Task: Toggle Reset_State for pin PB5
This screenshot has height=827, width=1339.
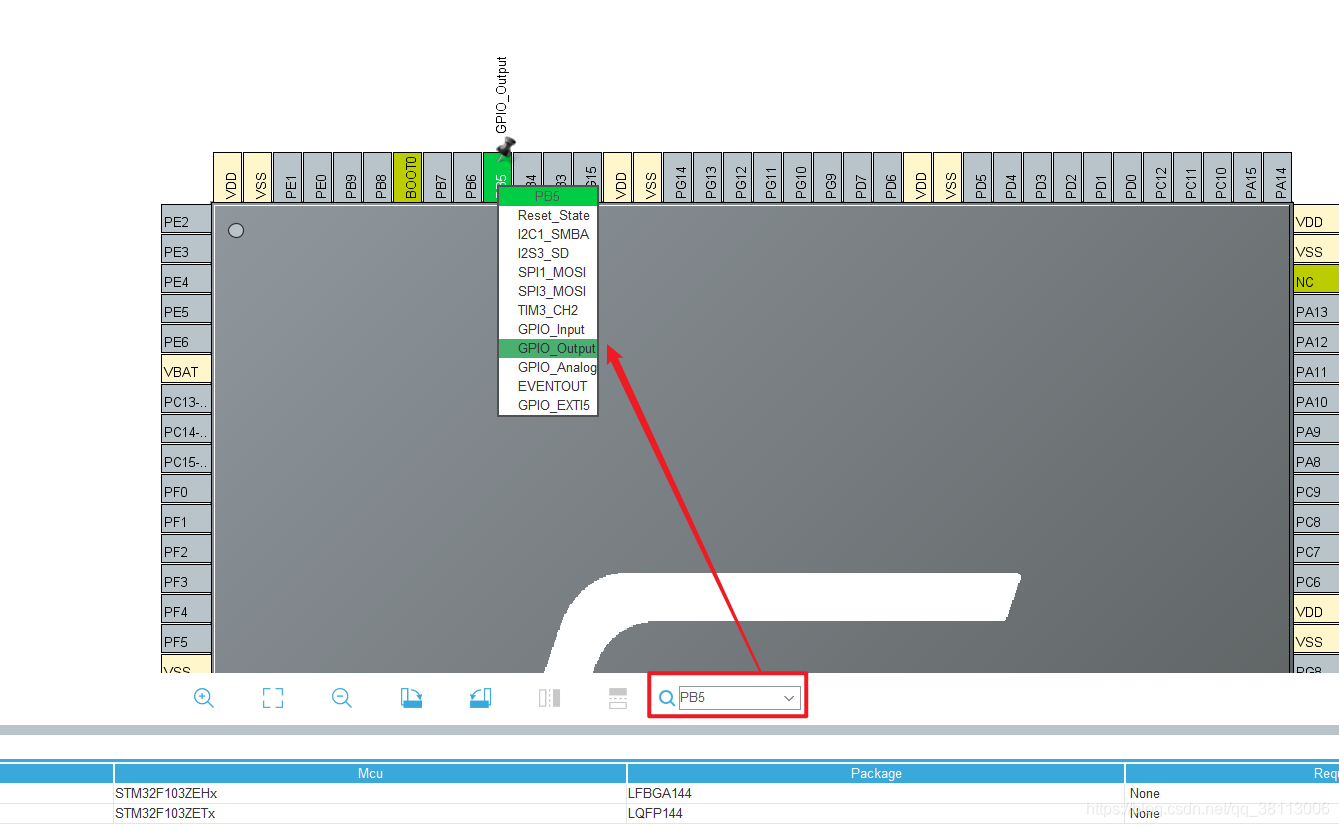Action: tap(552, 215)
